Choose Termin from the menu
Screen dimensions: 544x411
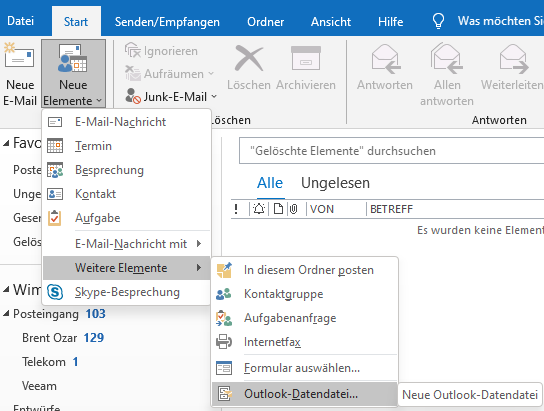(127, 146)
